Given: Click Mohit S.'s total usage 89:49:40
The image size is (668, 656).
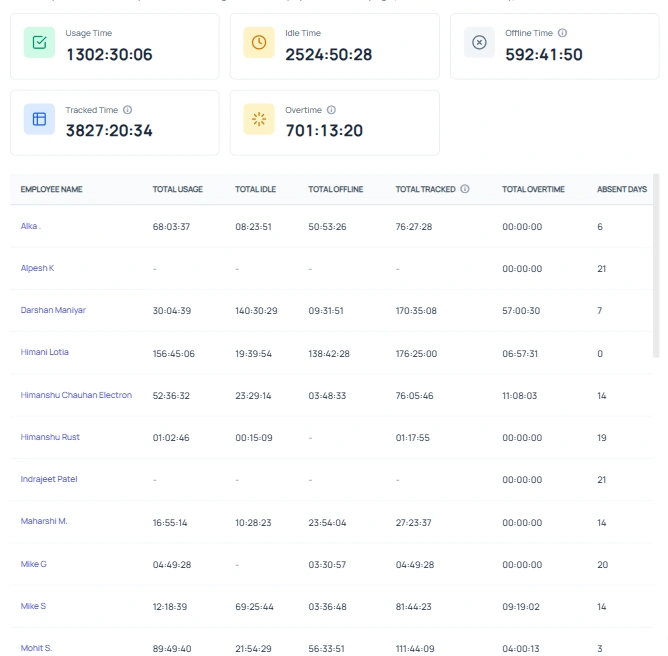Looking at the screenshot, I should click(x=172, y=649).
